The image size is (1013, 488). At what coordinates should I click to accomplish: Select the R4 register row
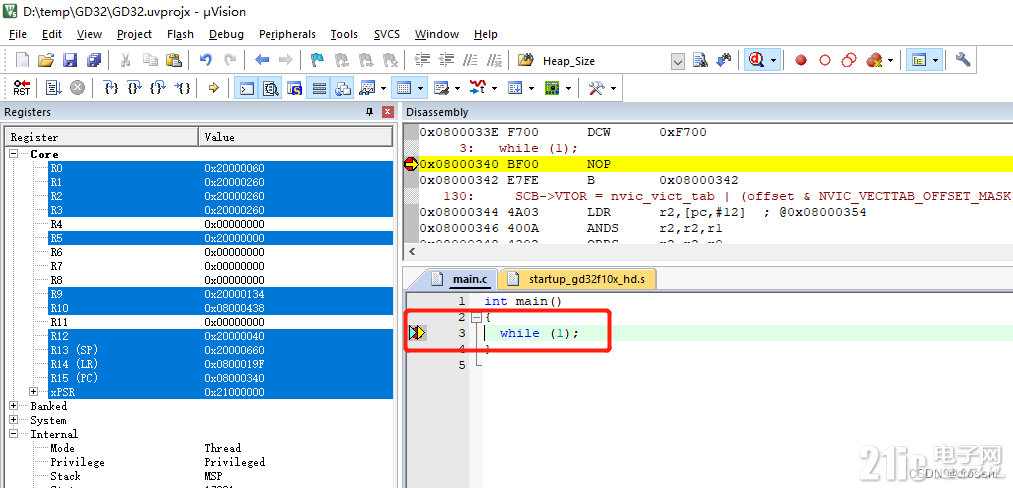point(220,224)
